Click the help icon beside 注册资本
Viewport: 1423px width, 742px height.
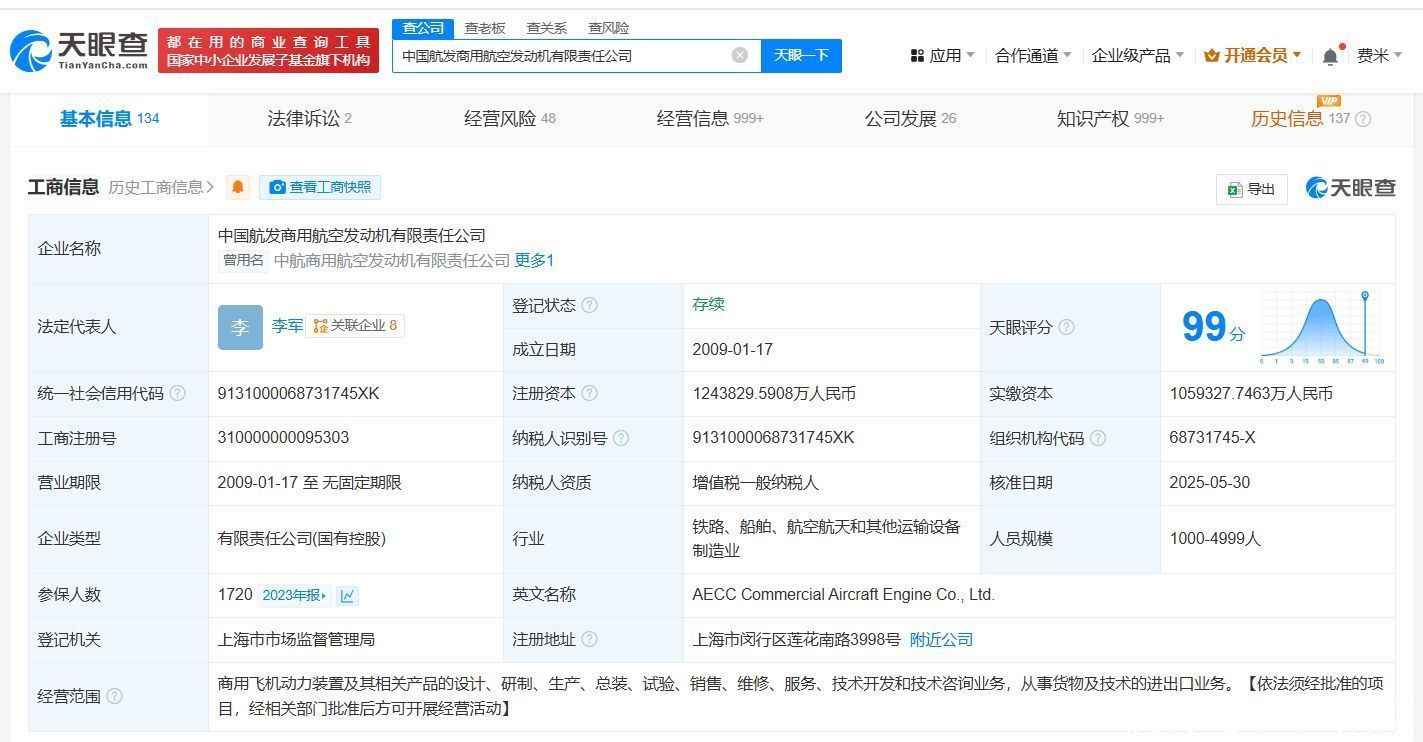click(589, 393)
